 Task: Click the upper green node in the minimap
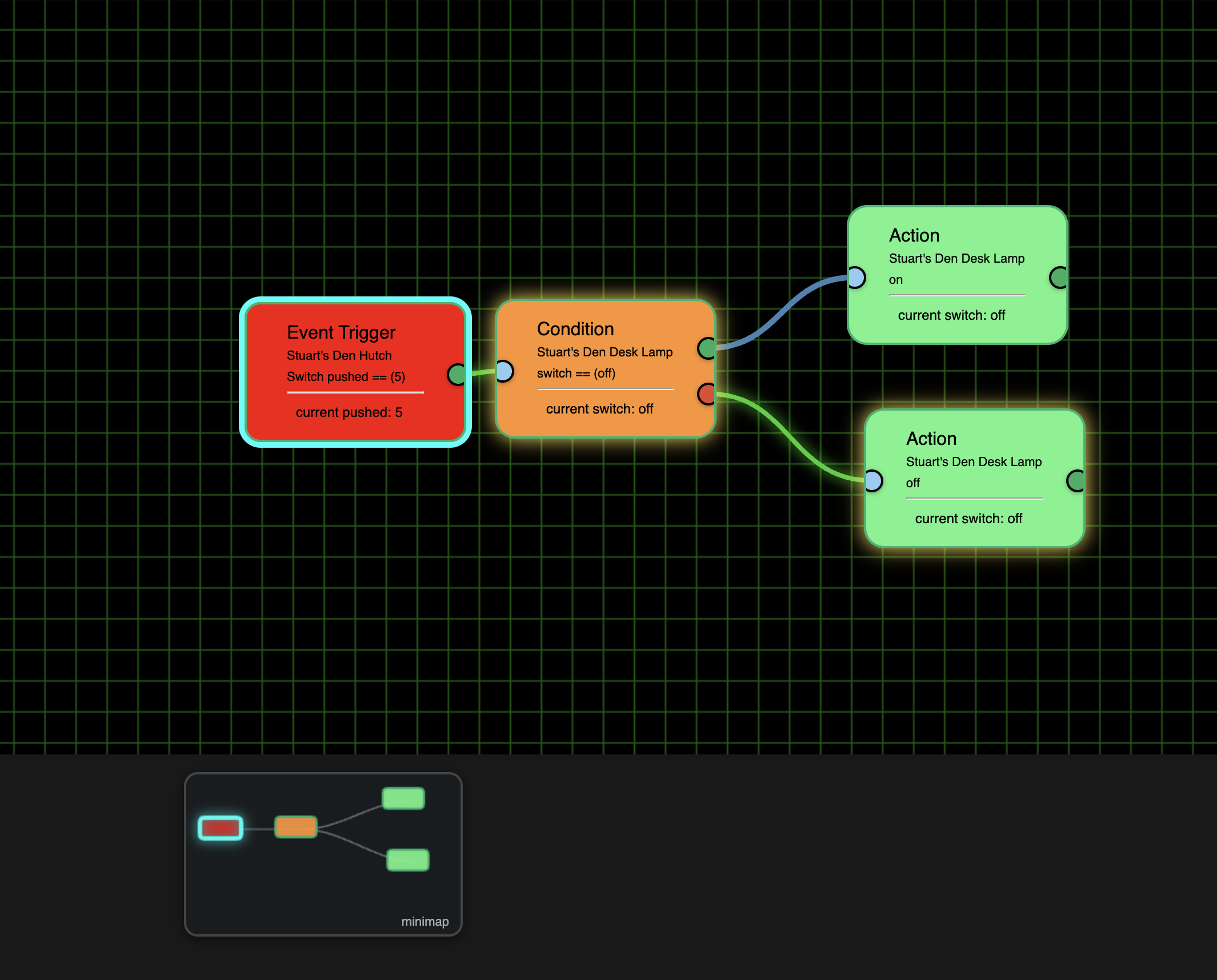point(403,798)
